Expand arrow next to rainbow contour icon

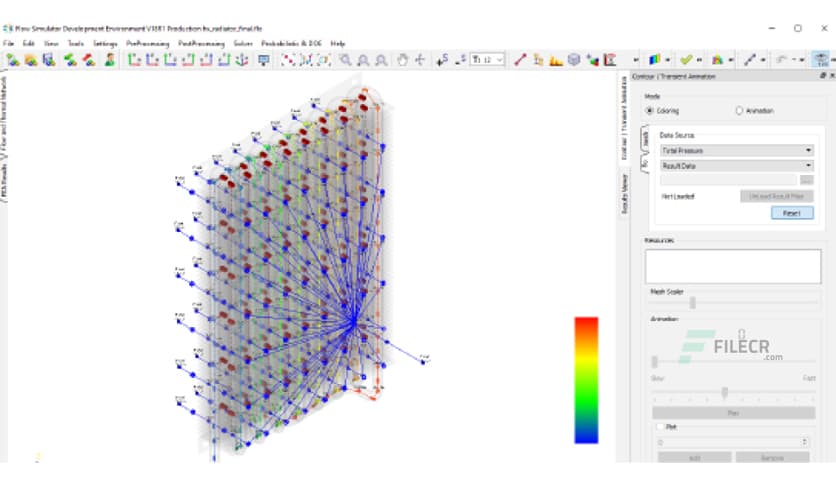pyautogui.click(x=668, y=60)
